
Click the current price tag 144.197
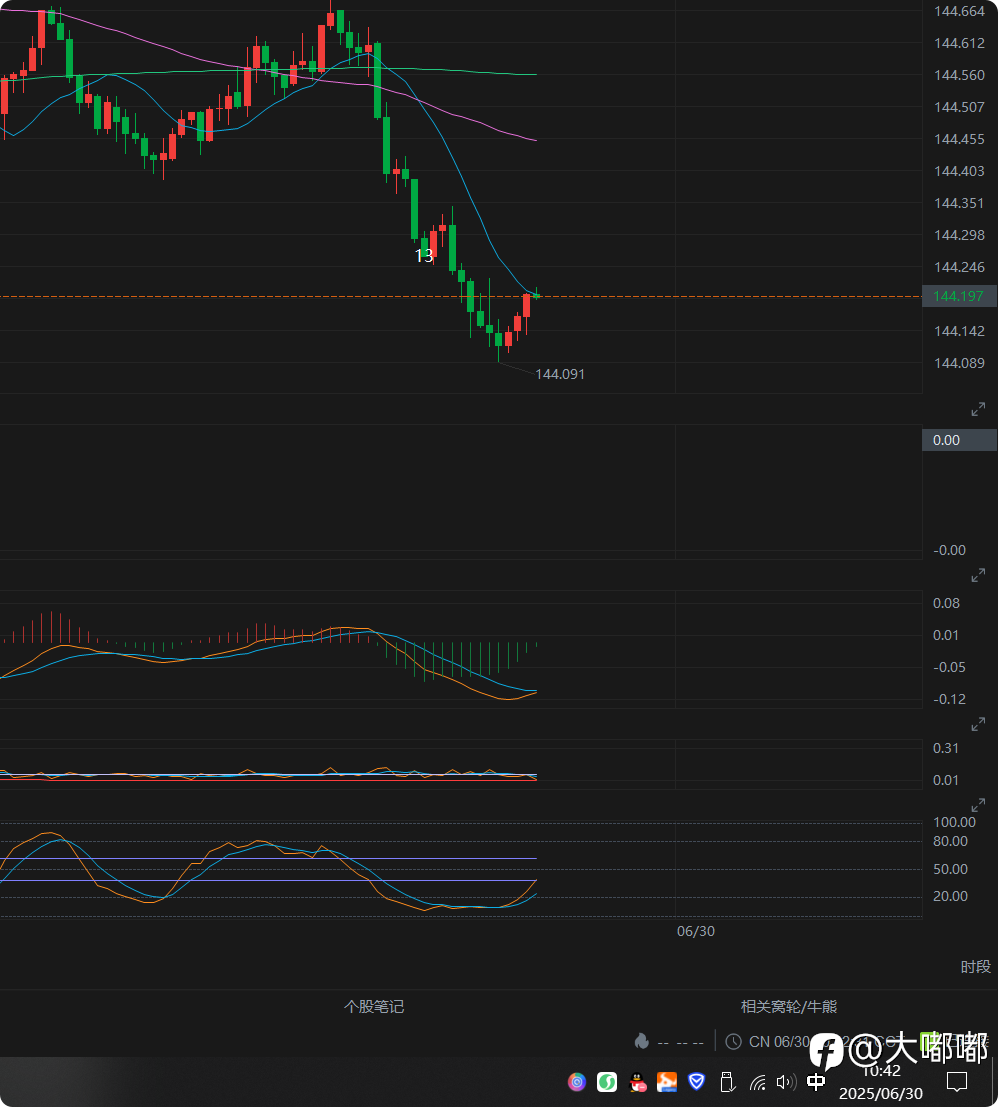coord(959,296)
